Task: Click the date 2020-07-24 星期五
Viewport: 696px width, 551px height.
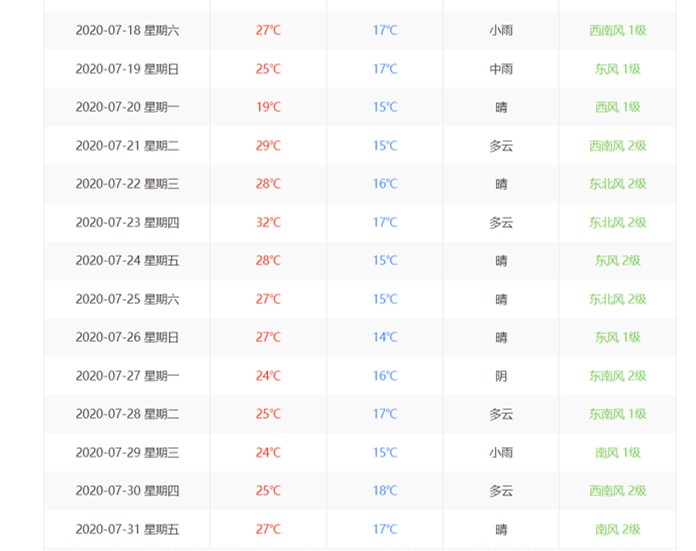Action: click(127, 260)
